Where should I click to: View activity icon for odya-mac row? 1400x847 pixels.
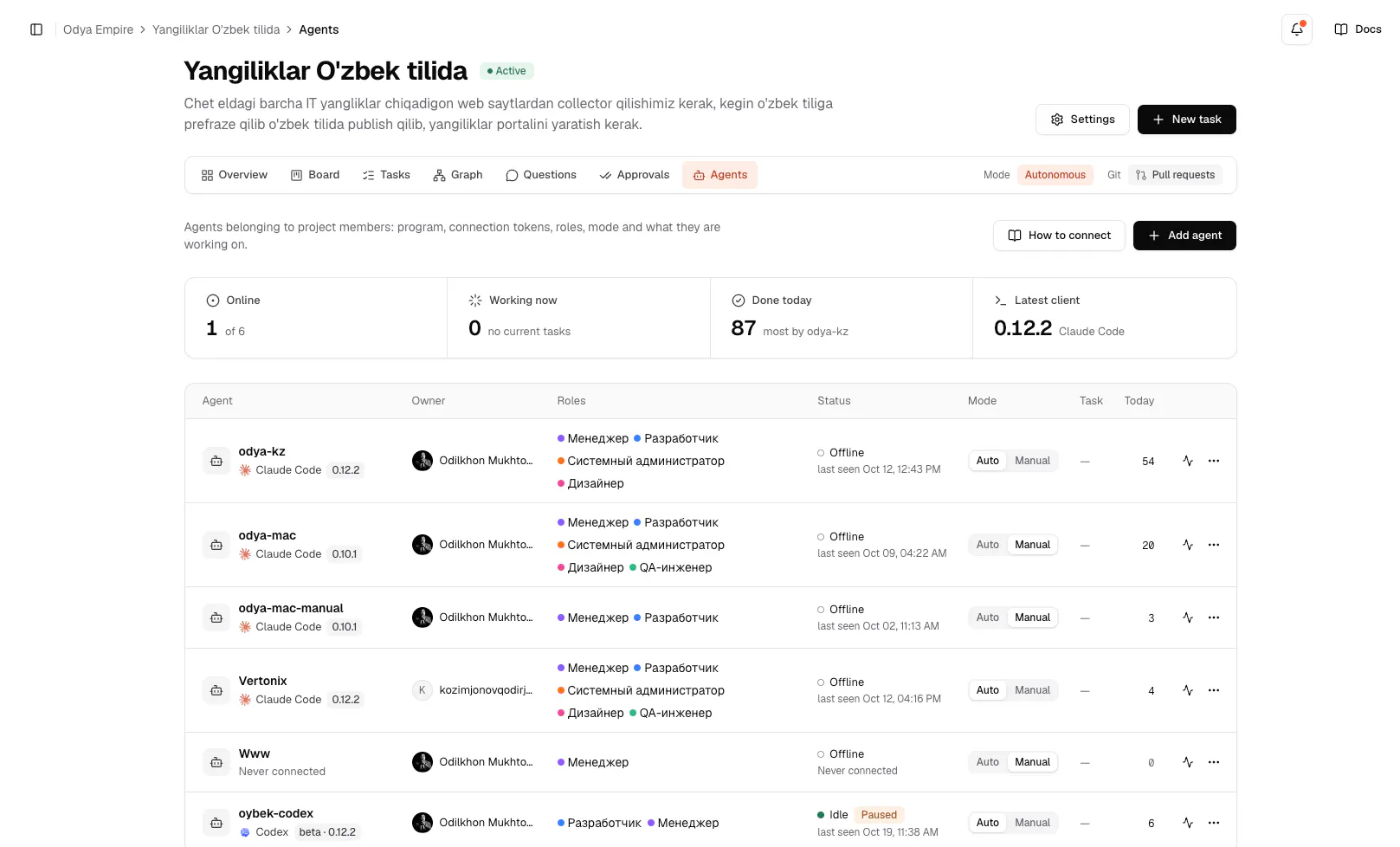click(1188, 545)
